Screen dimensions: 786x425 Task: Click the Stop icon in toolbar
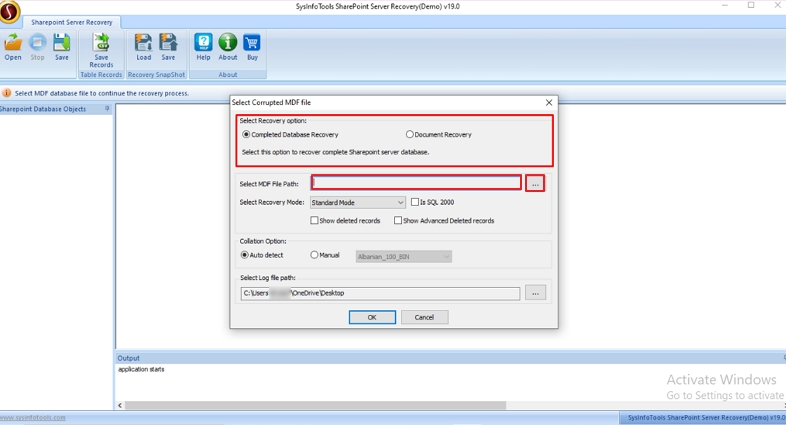click(x=37, y=44)
